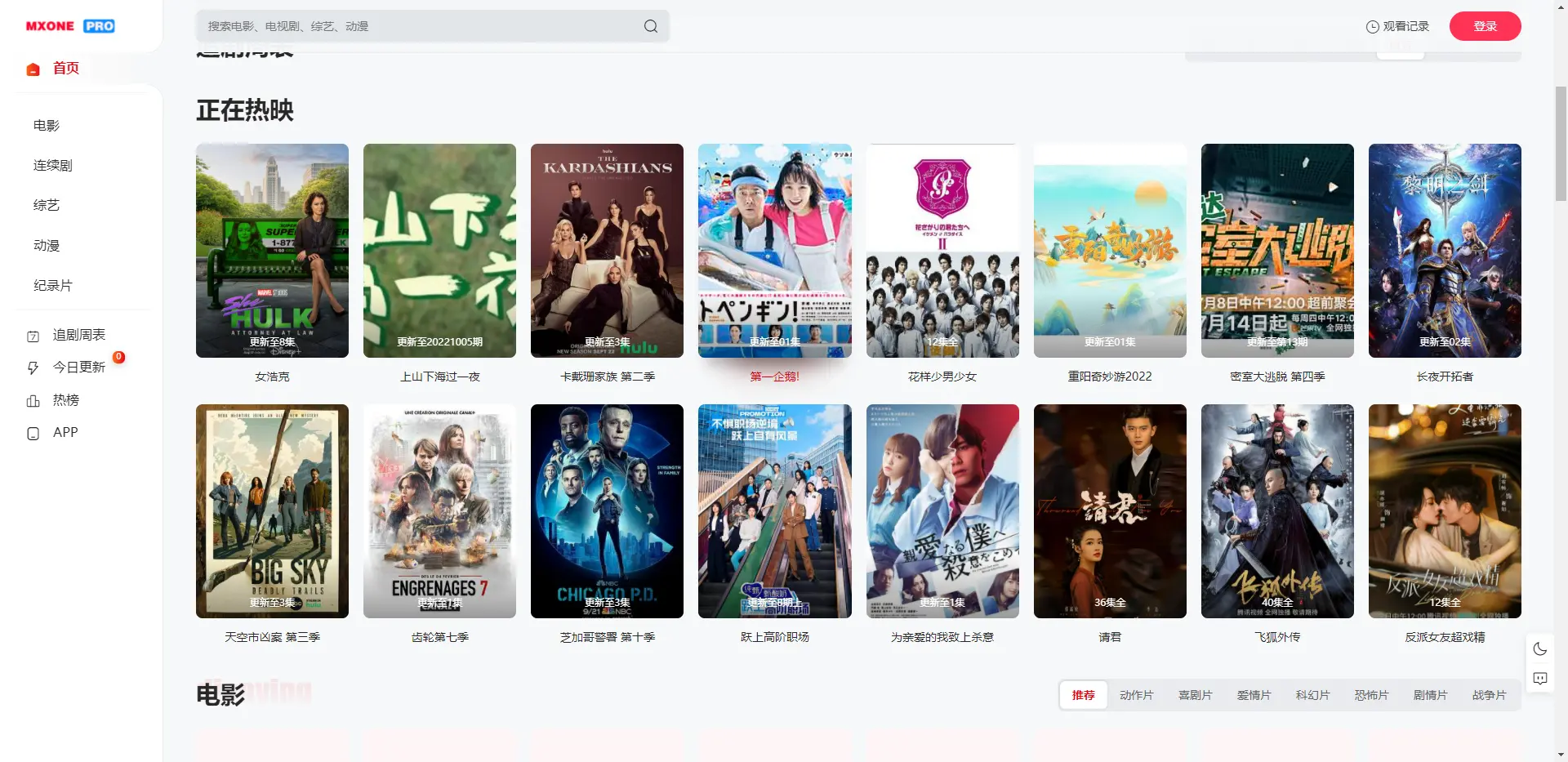Click the search input field
The height and width of the screenshot is (762, 1568).
click(421, 26)
